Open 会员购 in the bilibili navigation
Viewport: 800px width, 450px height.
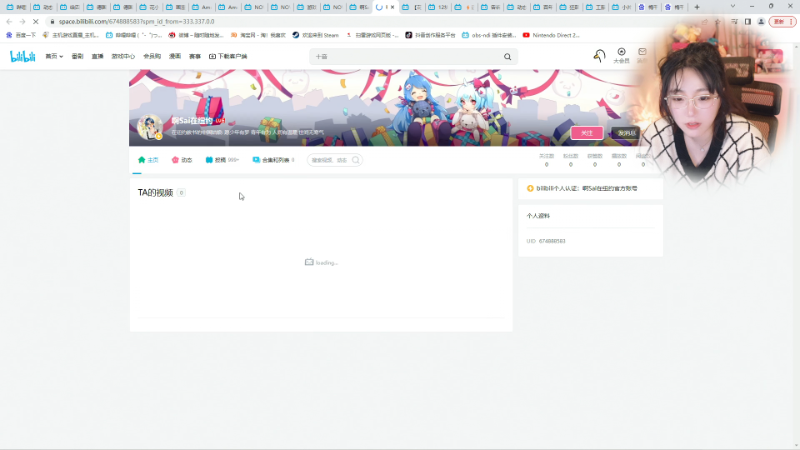(152, 56)
